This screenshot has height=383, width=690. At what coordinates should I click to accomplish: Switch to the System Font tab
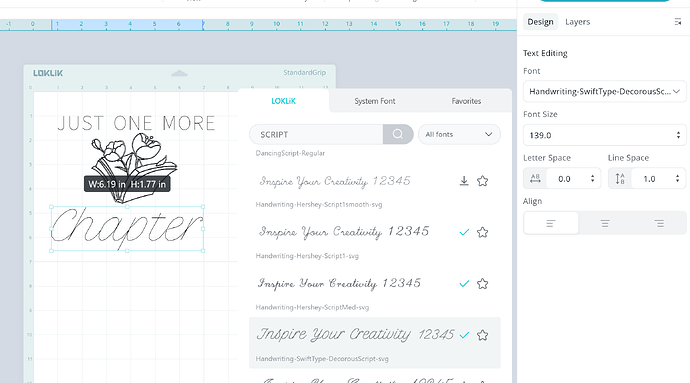(375, 101)
